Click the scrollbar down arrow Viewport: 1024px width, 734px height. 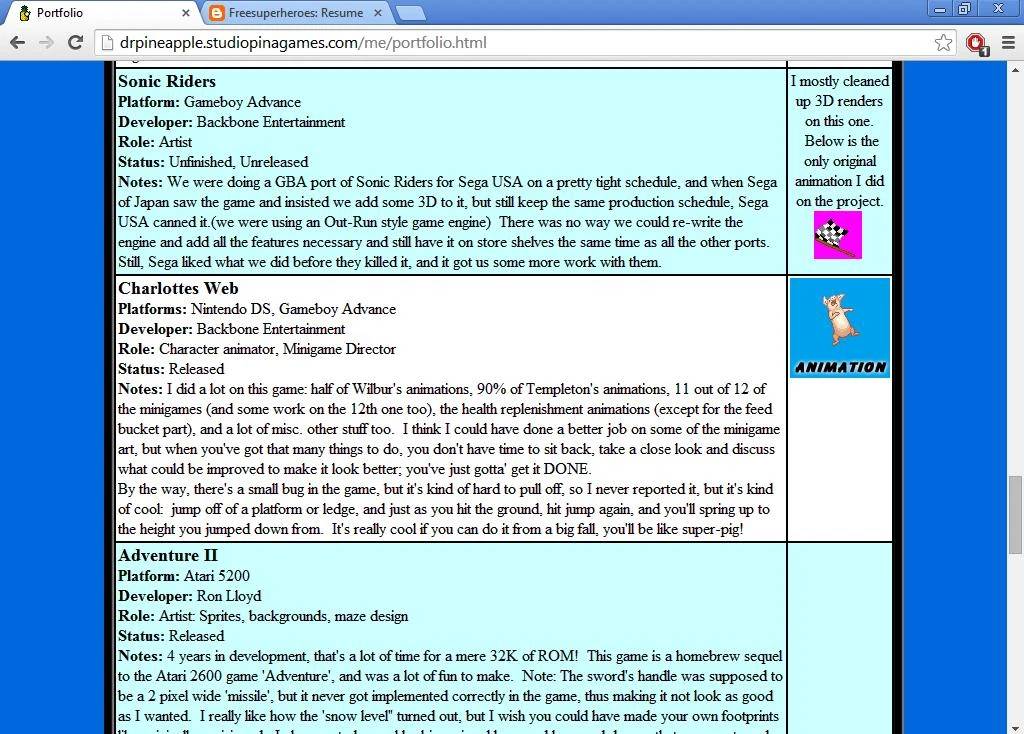[1015, 725]
